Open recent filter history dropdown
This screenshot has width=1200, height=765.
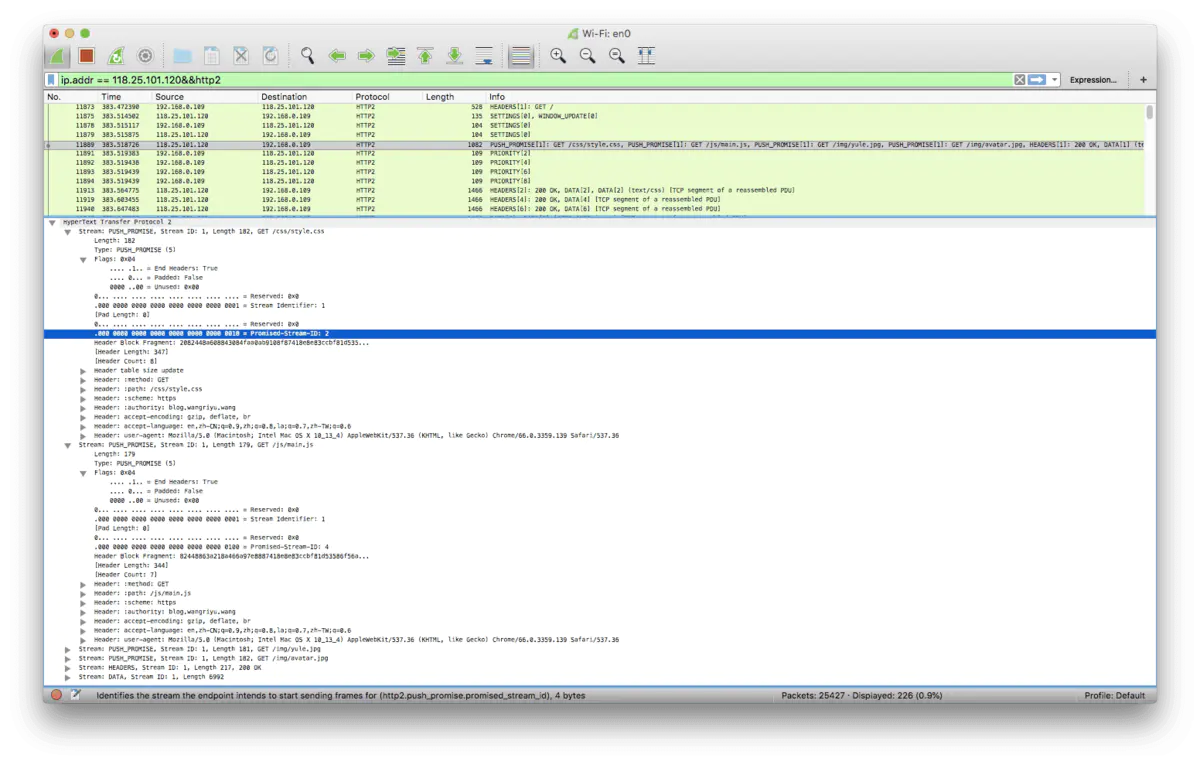point(1054,80)
